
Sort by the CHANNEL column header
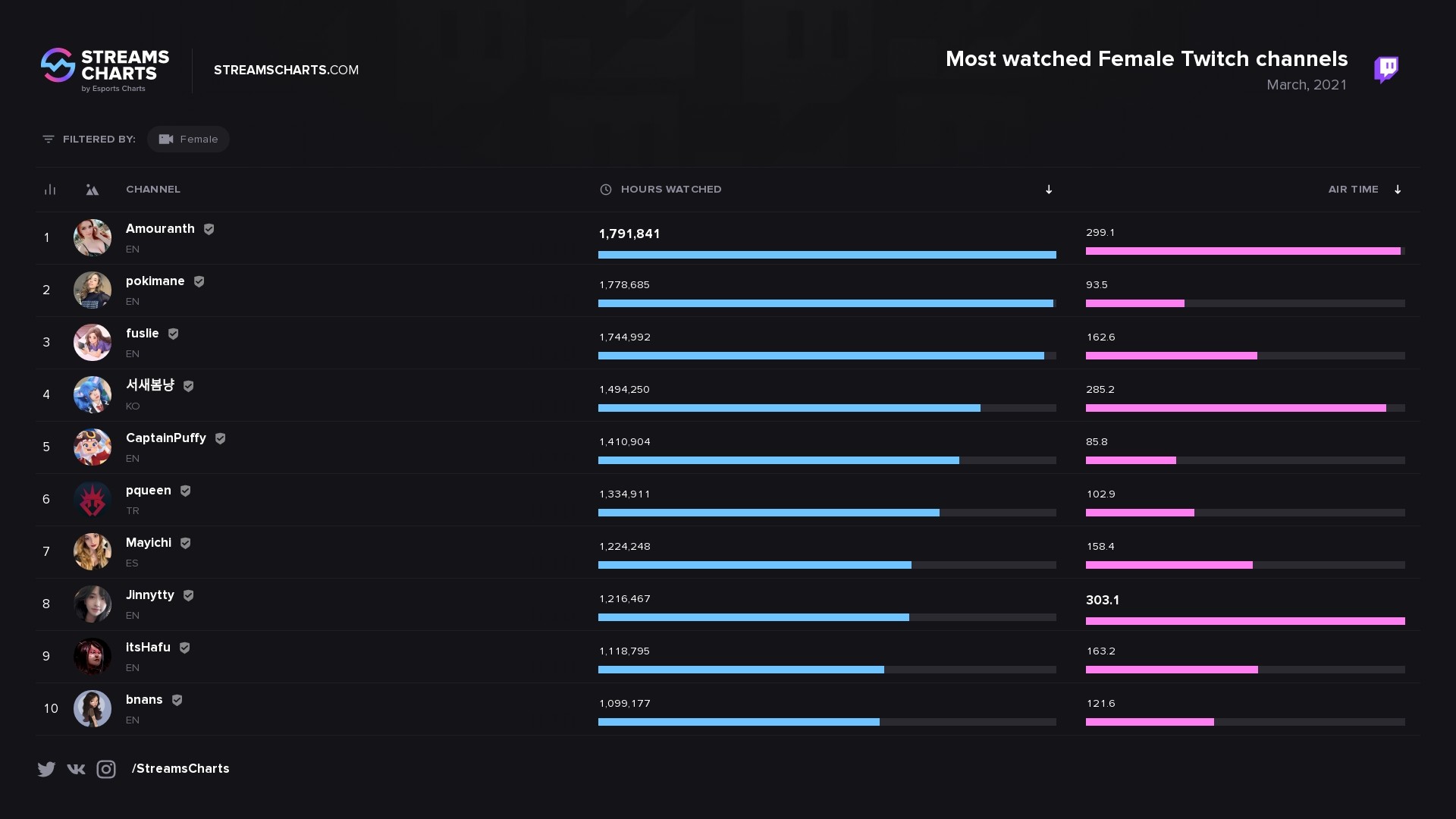point(153,190)
